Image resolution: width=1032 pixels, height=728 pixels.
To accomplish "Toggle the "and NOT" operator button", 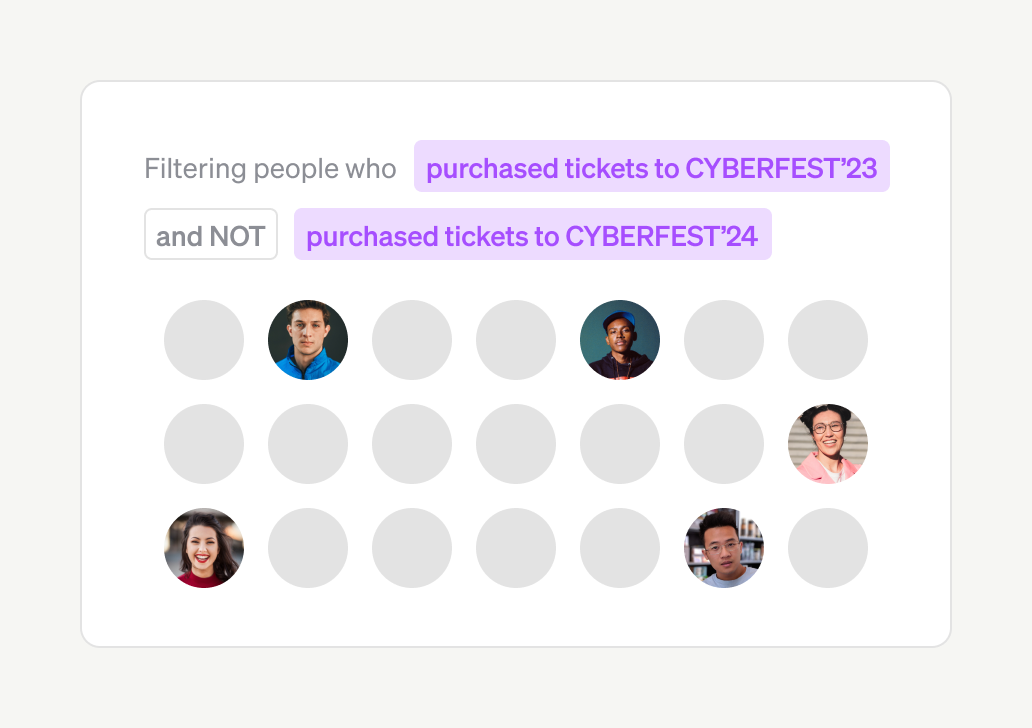I will [x=211, y=234].
